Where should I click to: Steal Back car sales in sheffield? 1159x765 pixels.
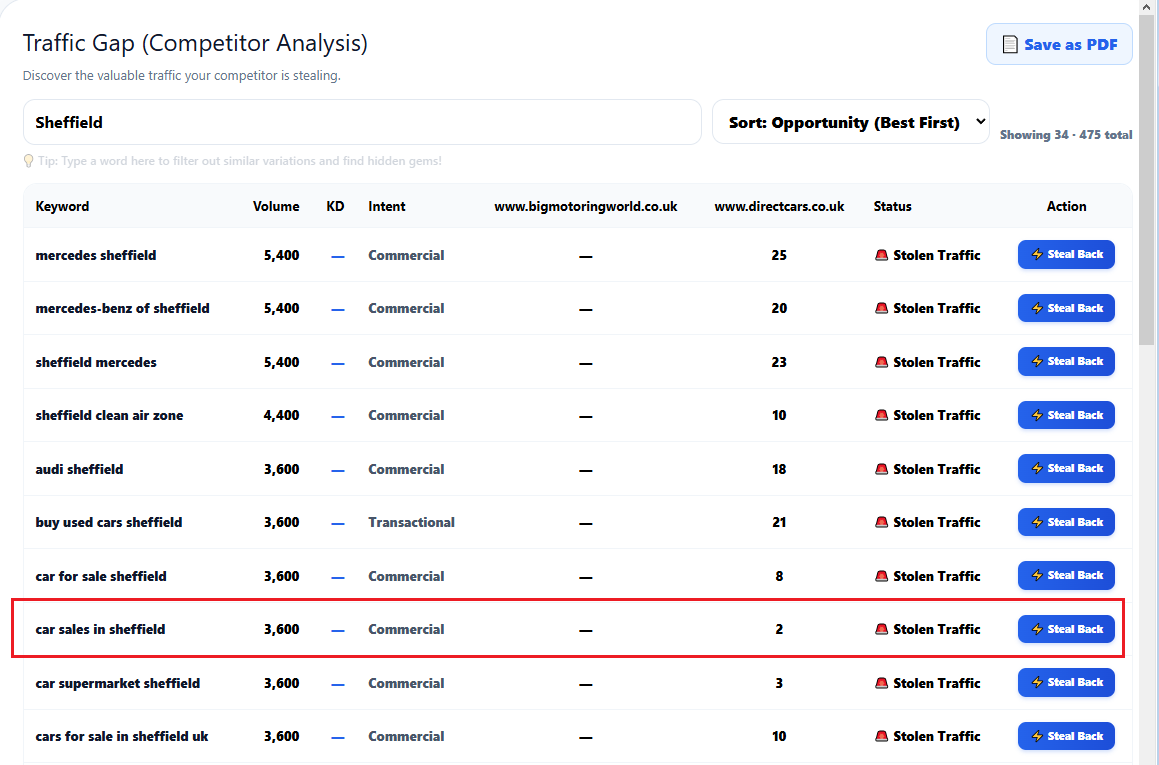pos(1066,629)
